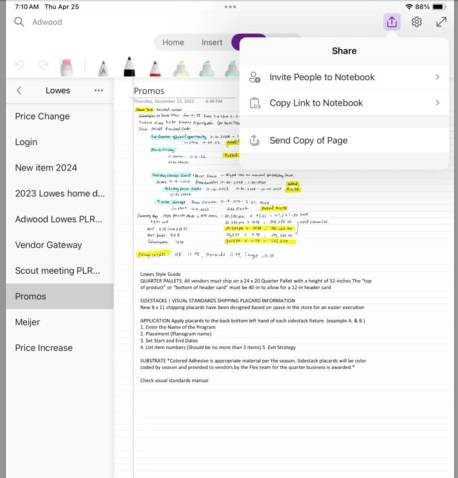Switch to the Home tab
The image size is (458, 478).
pyautogui.click(x=173, y=42)
